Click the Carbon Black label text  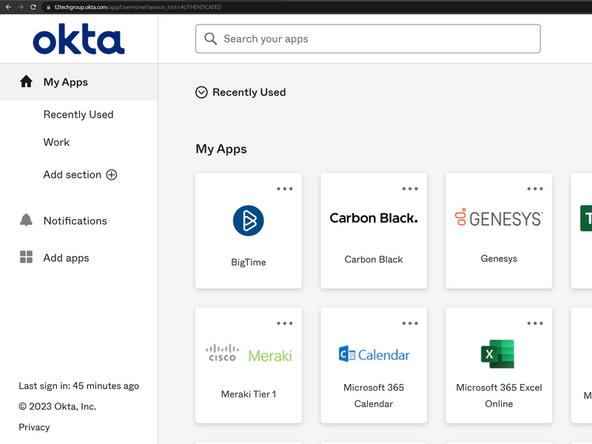[x=373, y=259]
